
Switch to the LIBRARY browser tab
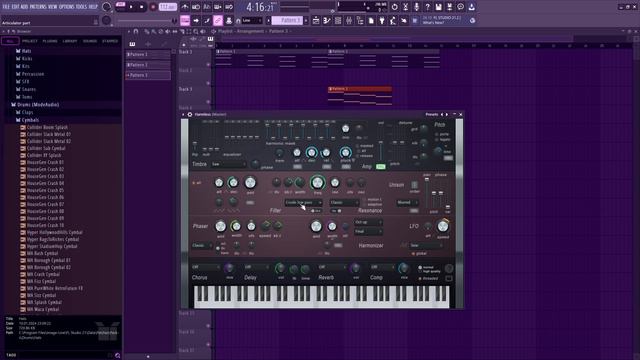point(70,41)
